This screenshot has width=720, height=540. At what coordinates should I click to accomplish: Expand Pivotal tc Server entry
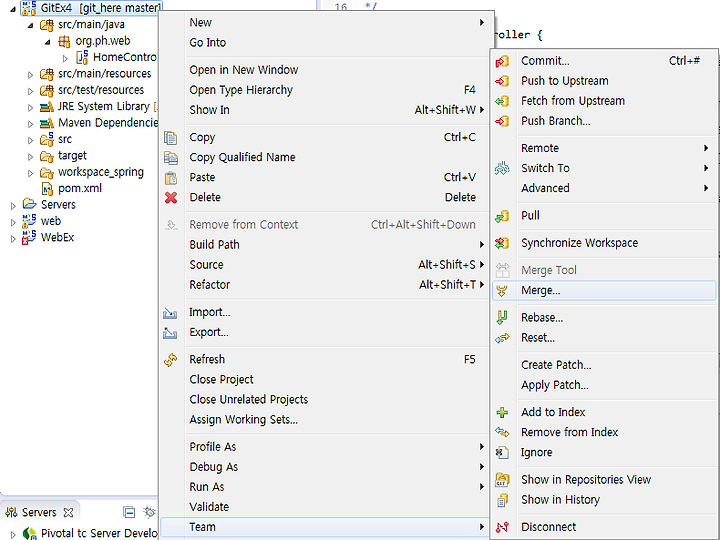[x=13, y=534]
